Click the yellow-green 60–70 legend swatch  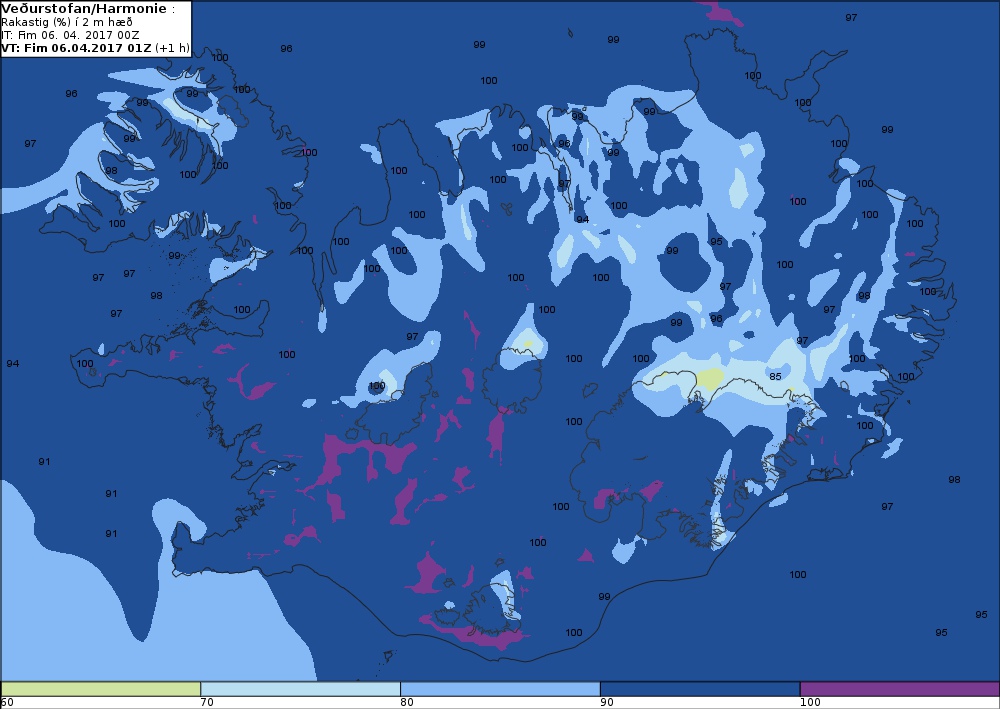[x=101, y=689]
